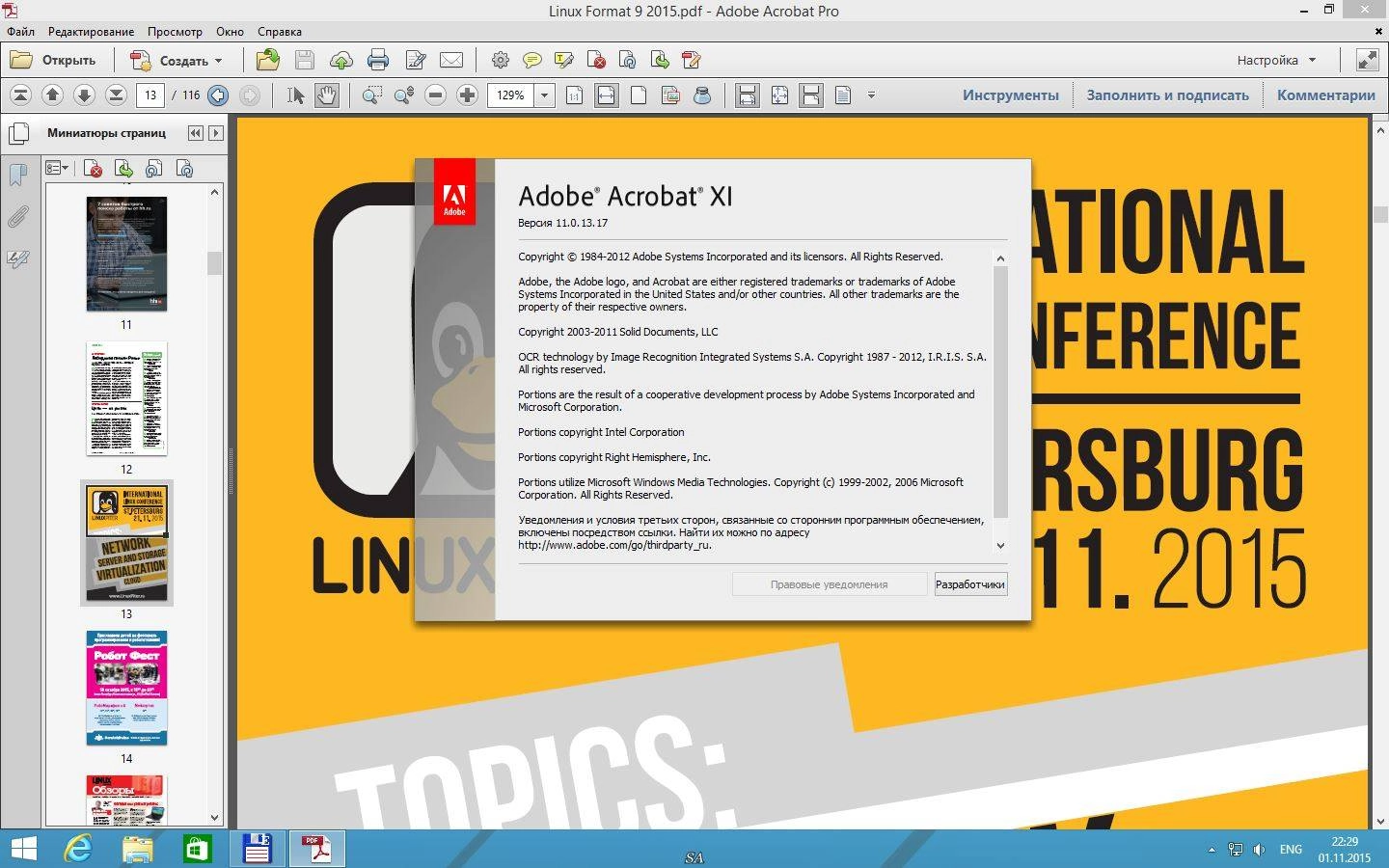
Task: Click the About dialog text scrollbar down arrow
Action: pyautogui.click(x=1000, y=546)
